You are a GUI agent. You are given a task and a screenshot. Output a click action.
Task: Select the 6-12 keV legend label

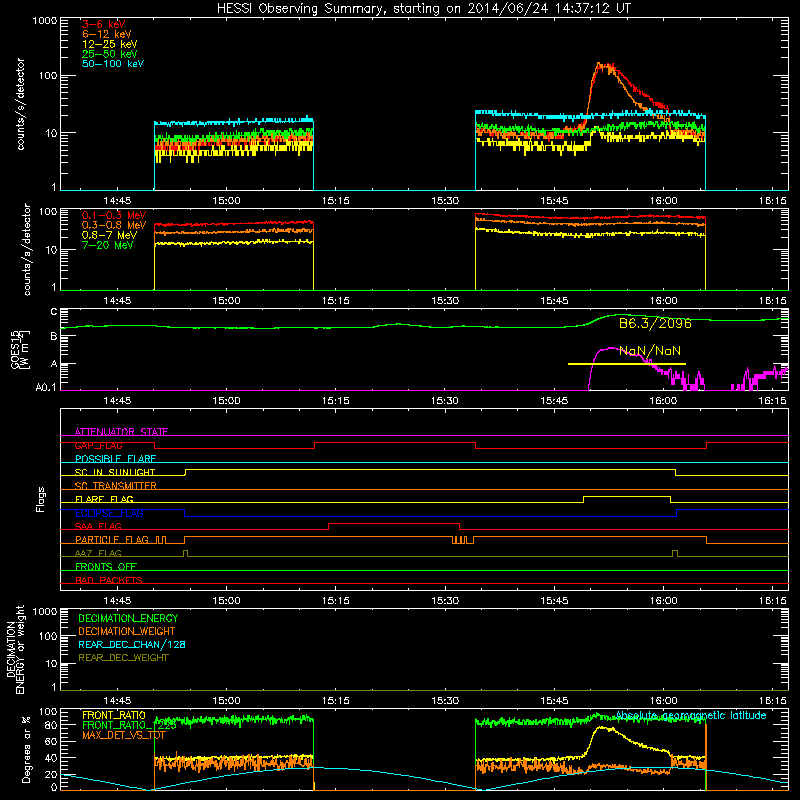(x=107, y=34)
